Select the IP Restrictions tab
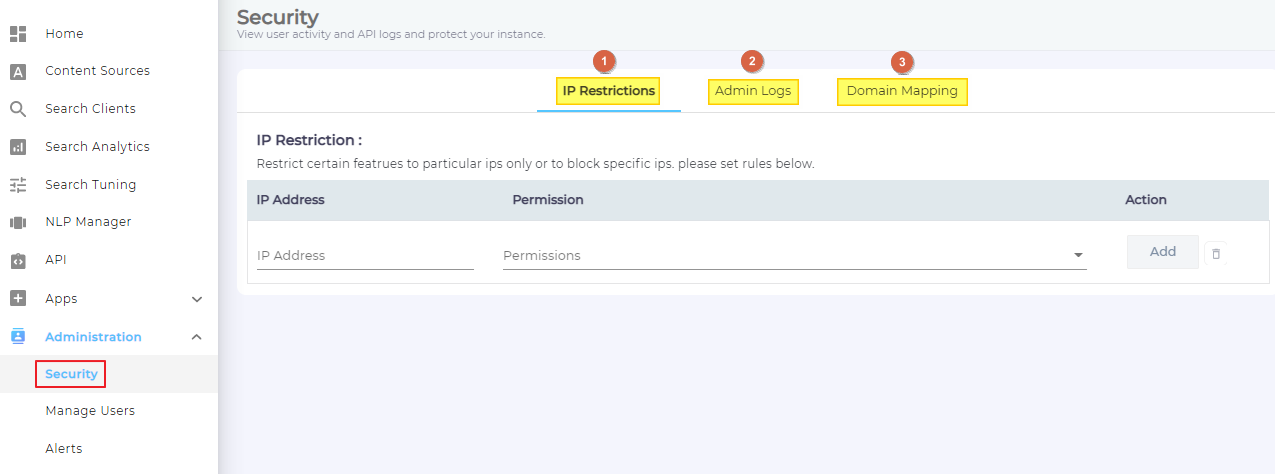1275x474 pixels. tap(609, 91)
